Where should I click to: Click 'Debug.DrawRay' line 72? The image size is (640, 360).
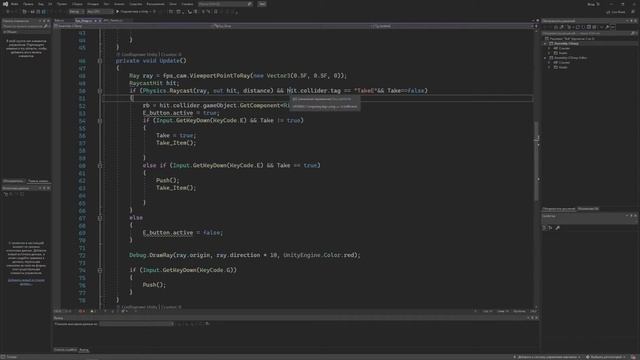[245, 255]
